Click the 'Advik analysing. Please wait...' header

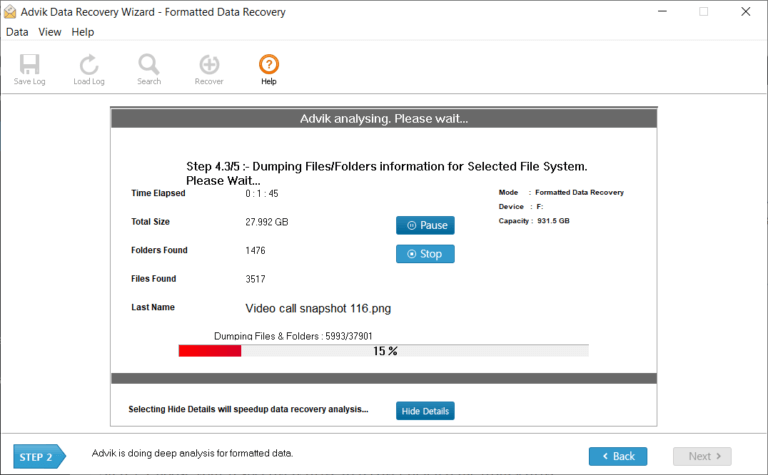(384, 119)
